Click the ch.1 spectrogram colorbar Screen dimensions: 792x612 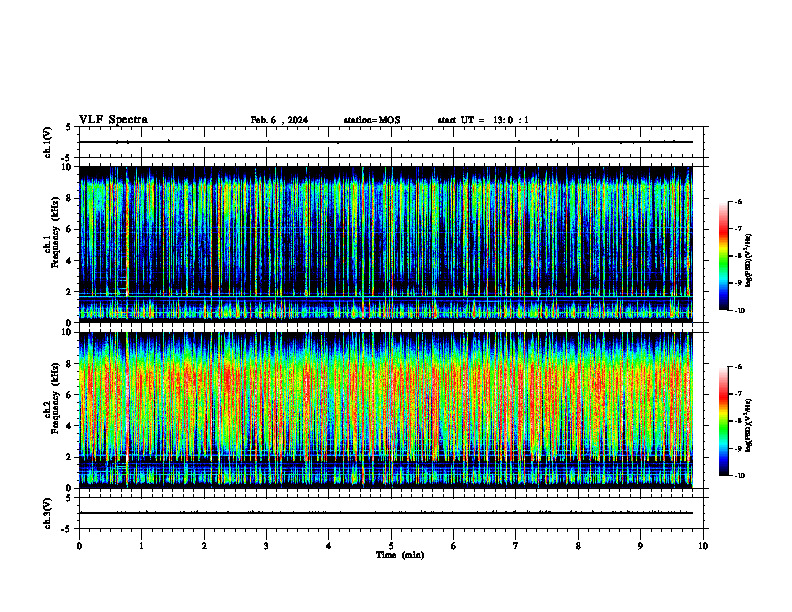tap(723, 256)
